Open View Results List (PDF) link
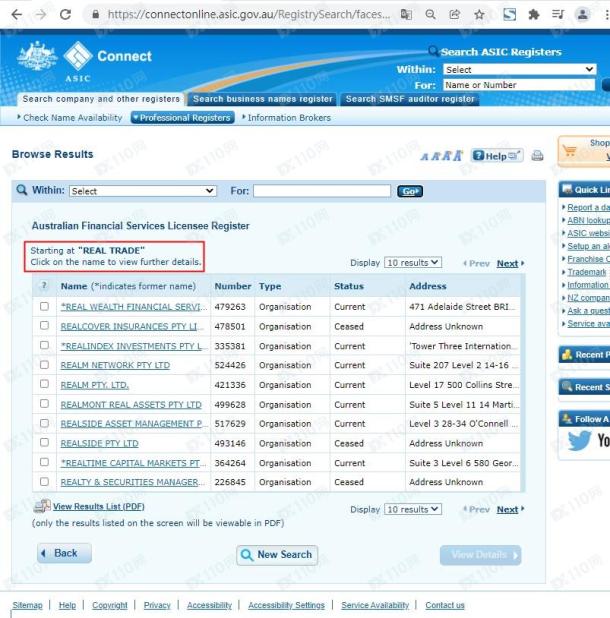The width and height of the screenshot is (610, 618). (x=99, y=506)
